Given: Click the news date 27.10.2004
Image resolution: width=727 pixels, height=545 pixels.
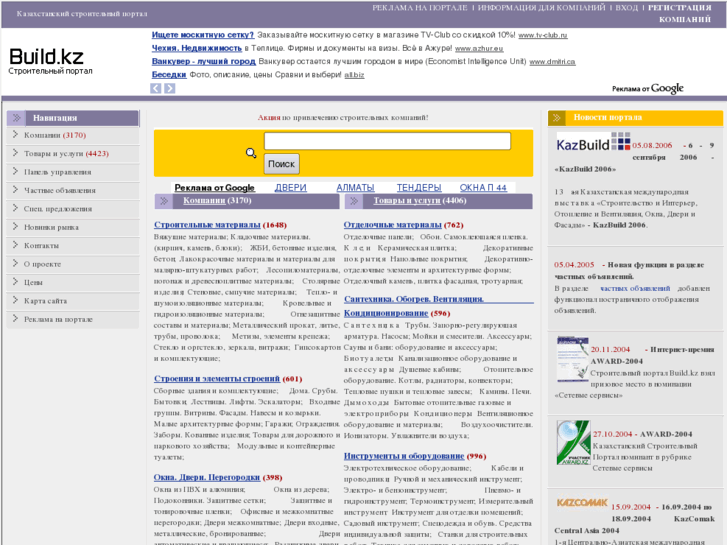Looking at the screenshot, I should 612,435.
